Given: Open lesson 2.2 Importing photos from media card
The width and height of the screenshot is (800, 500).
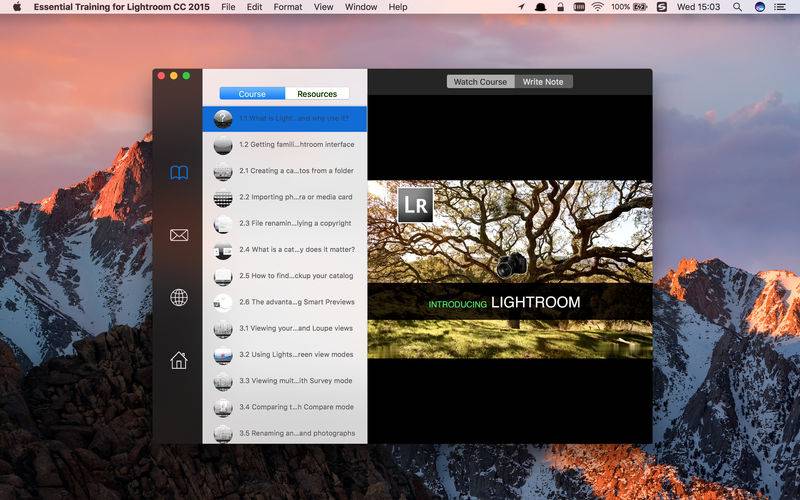Looking at the screenshot, I should click(285, 197).
